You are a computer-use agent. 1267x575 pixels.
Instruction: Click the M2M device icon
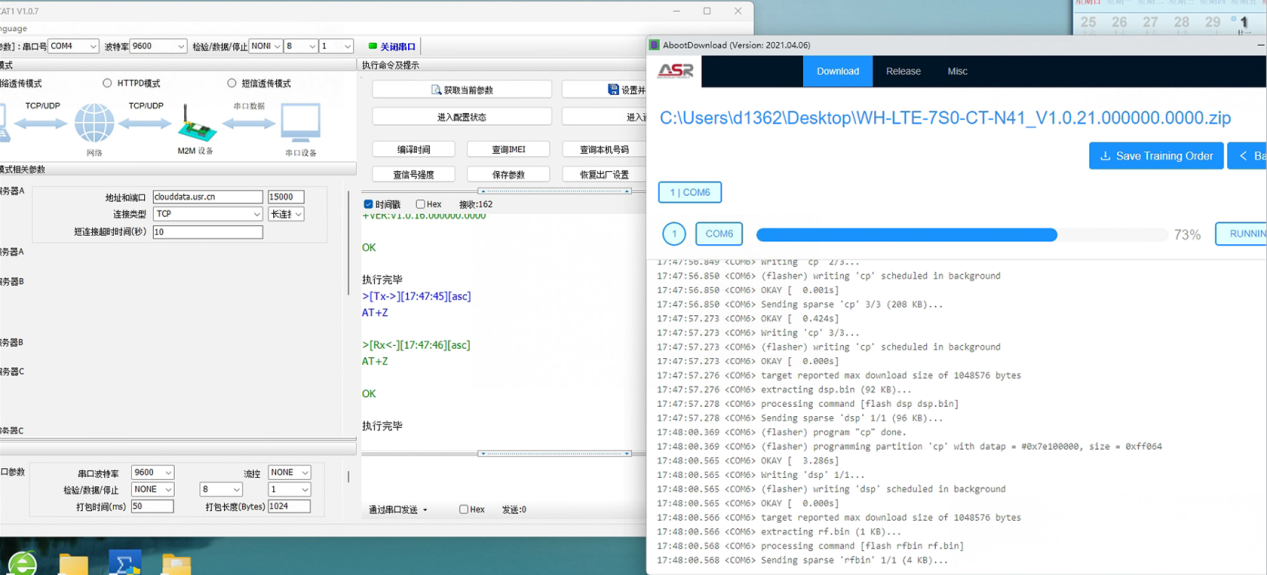pos(196,124)
